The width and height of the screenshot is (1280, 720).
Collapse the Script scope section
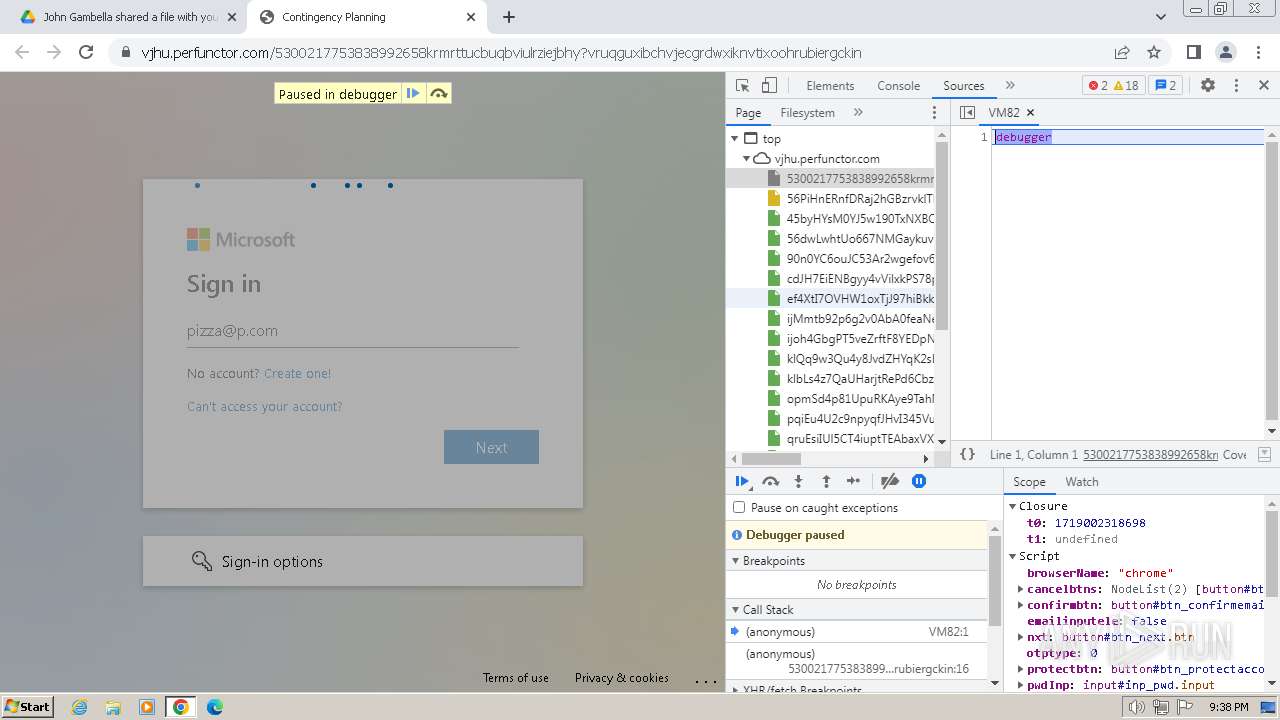[x=1012, y=556]
